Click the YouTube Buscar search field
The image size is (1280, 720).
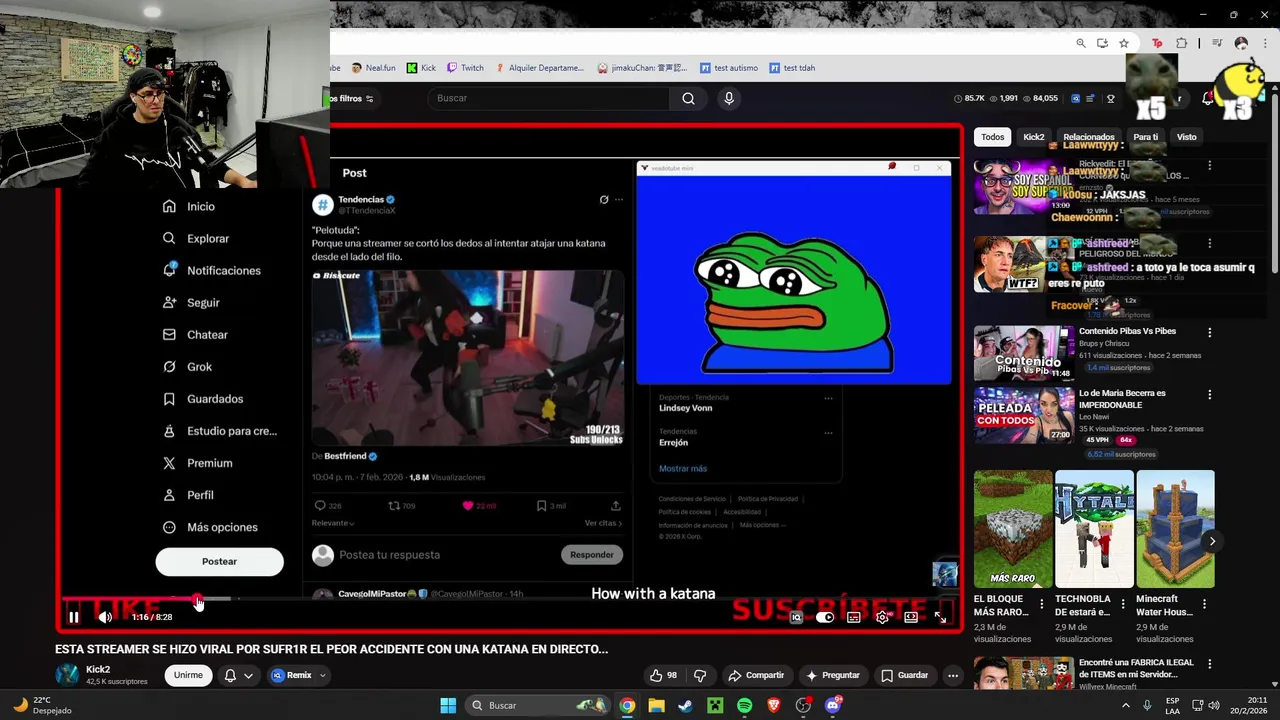click(x=550, y=98)
